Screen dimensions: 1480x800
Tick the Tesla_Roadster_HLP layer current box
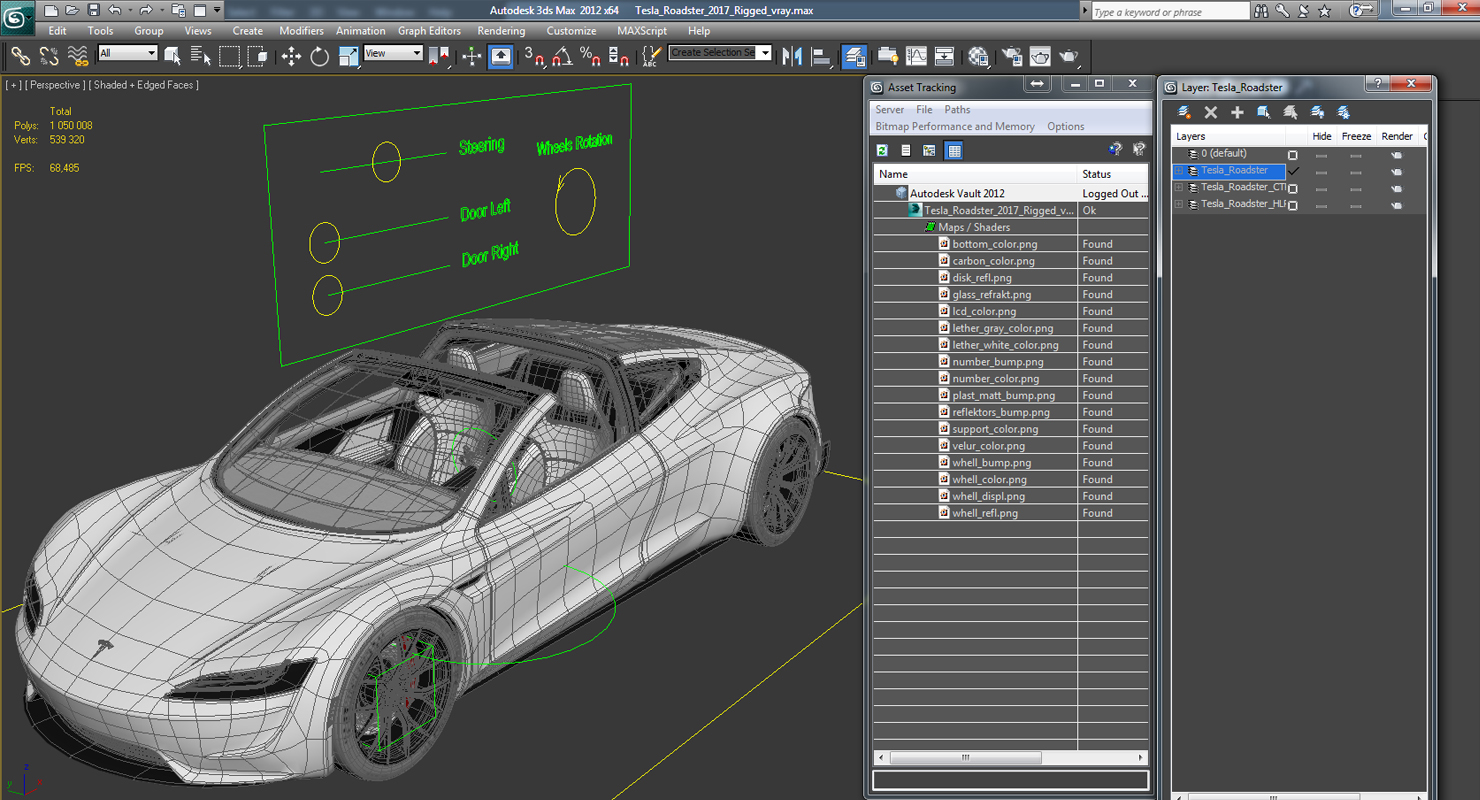tap(1293, 205)
